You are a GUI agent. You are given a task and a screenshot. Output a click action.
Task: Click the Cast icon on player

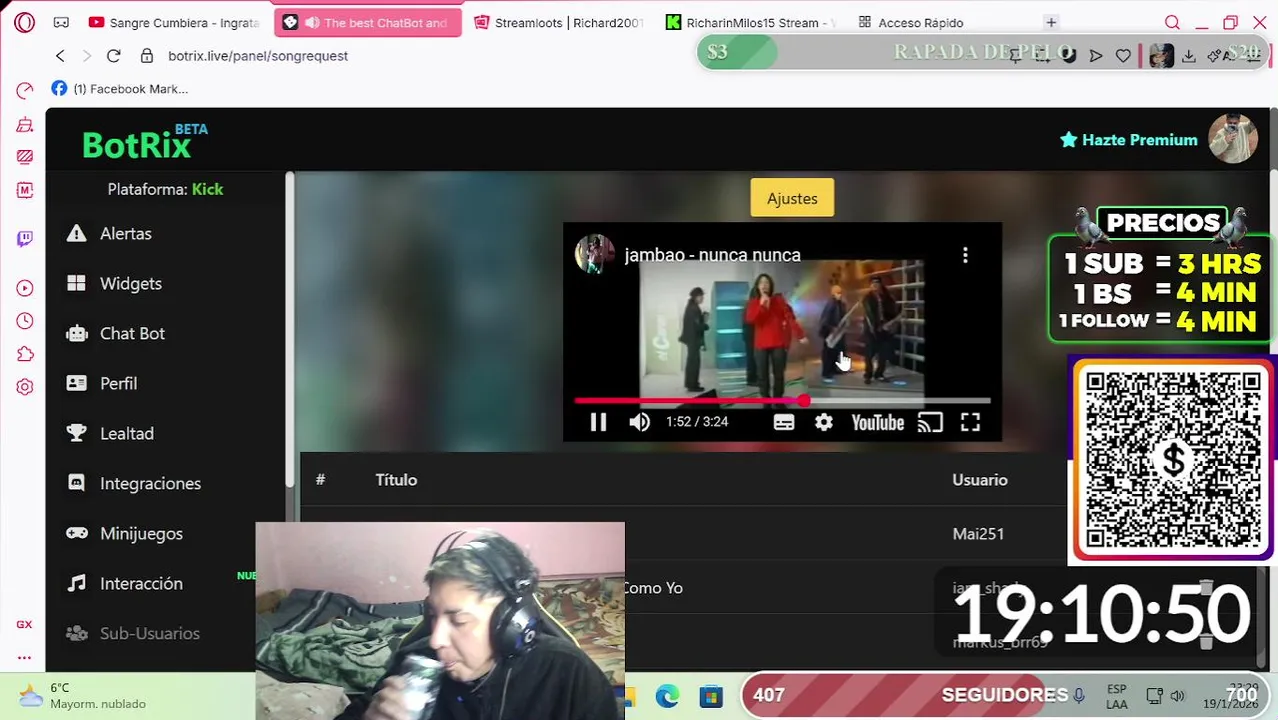[930, 423]
